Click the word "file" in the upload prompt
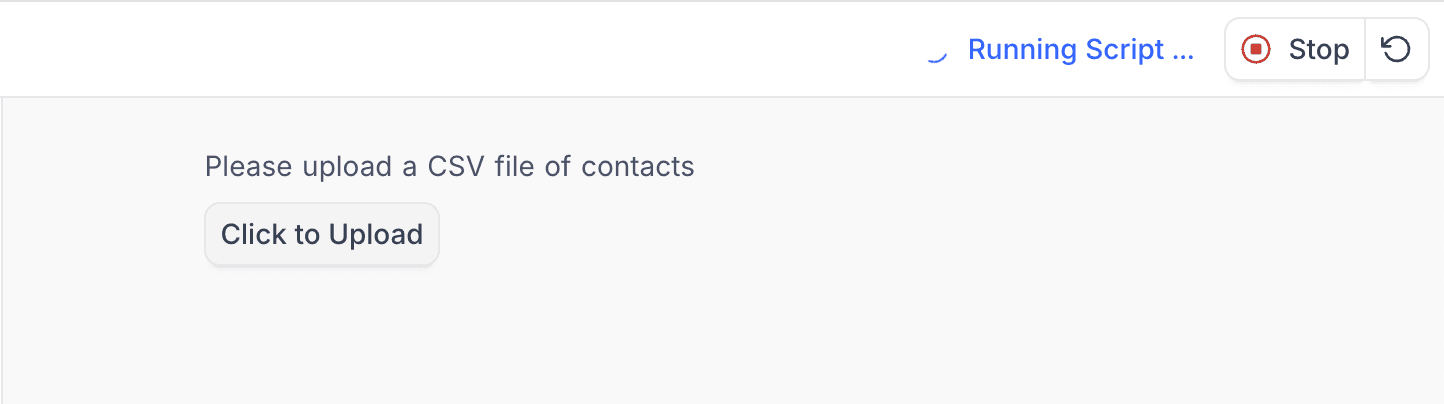Screen dimensions: 1444x404 pyautogui.click(x=514, y=166)
